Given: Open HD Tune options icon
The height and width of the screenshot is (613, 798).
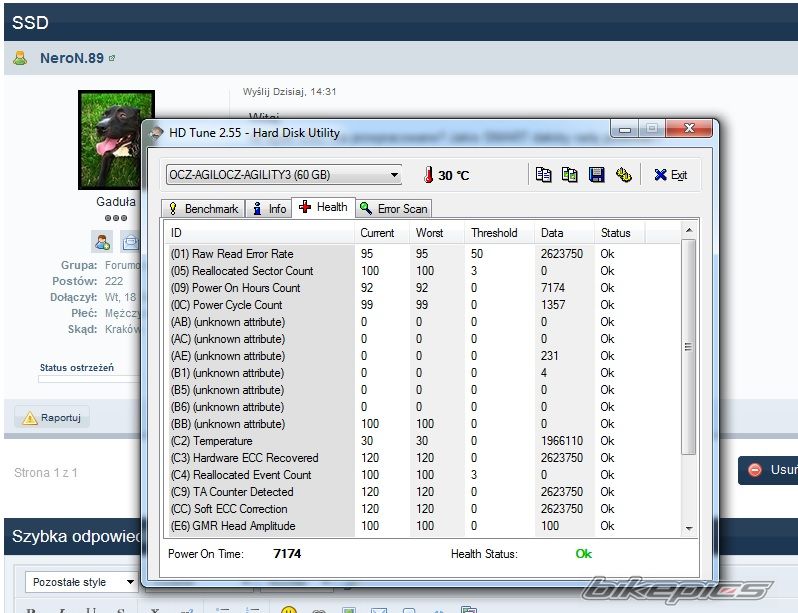Looking at the screenshot, I should point(623,175).
